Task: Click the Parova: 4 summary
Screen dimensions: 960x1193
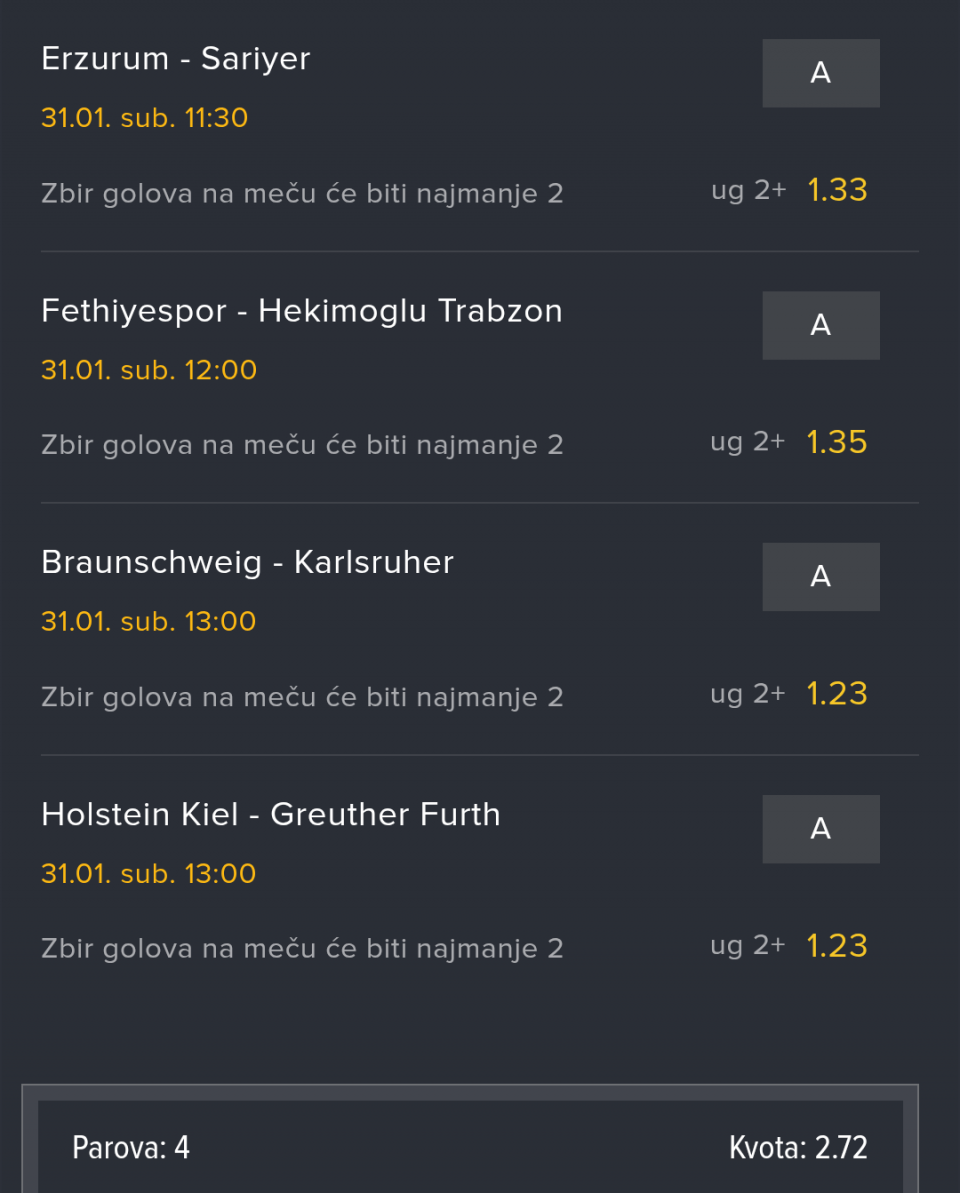Action: pyautogui.click(x=131, y=1147)
